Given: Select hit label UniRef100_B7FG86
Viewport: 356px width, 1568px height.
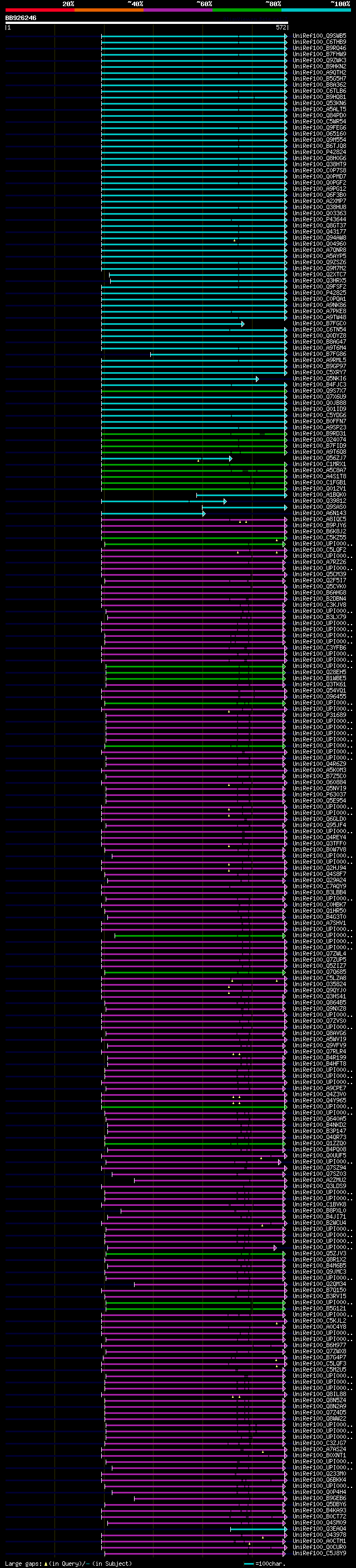Looking at the screenshot, I should point(319,354).
